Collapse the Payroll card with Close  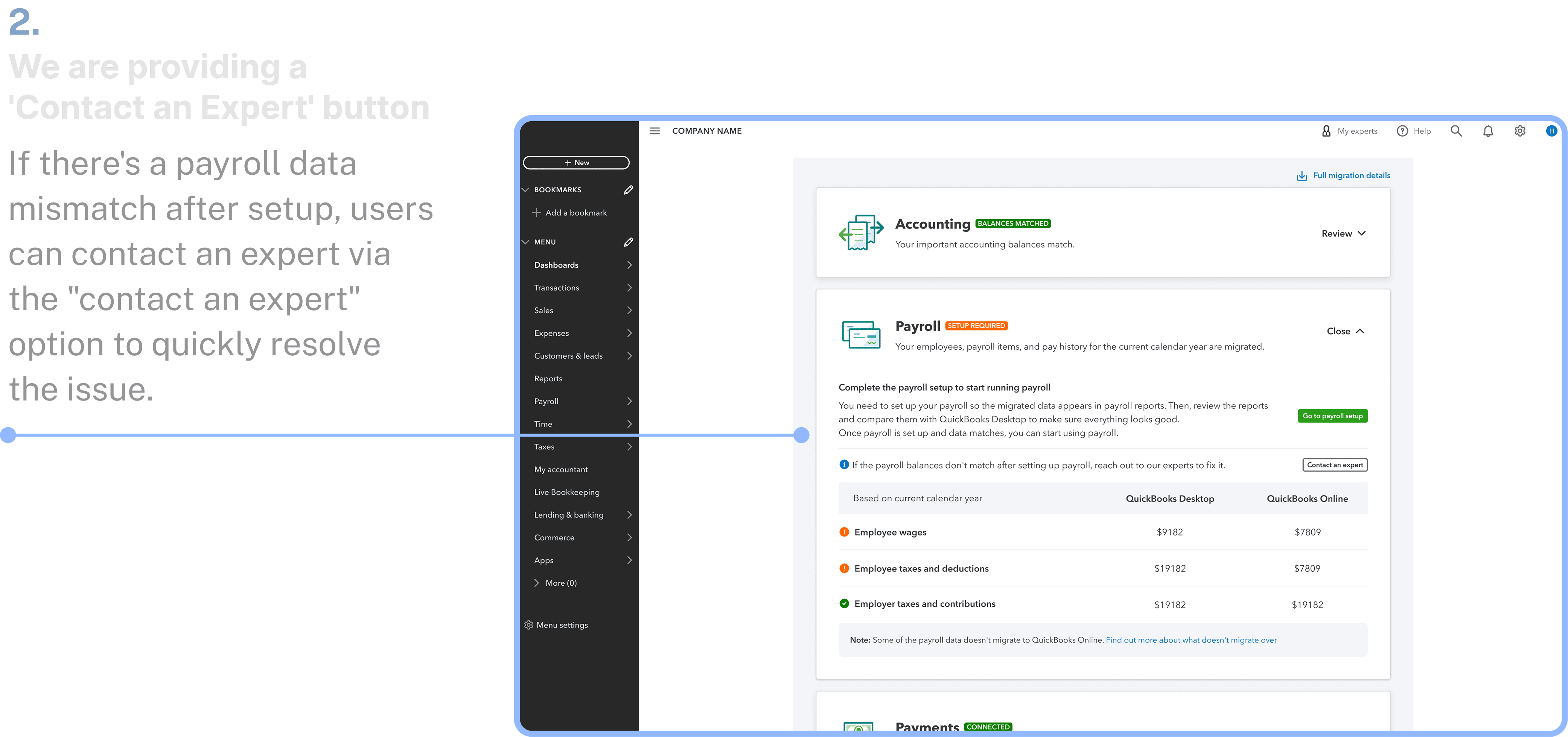(x=1344, y=331)
